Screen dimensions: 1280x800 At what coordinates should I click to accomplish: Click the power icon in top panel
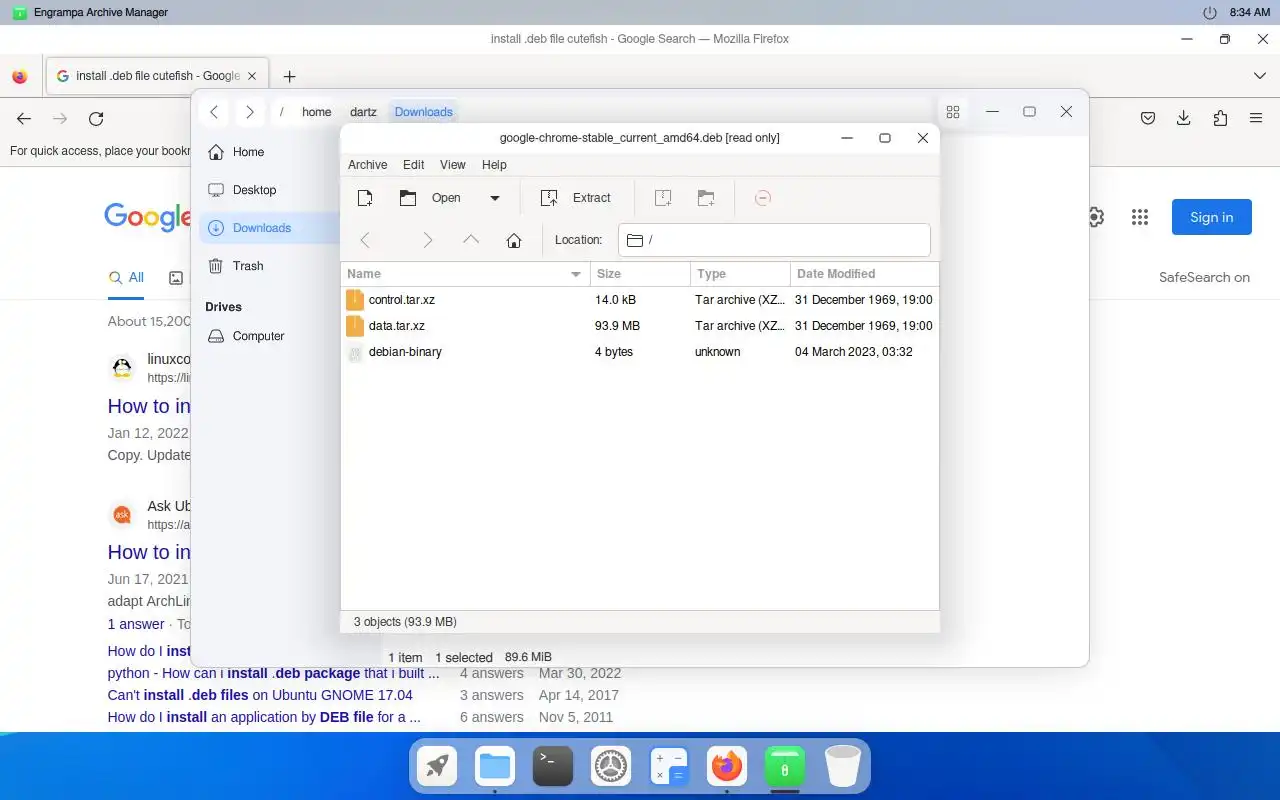pyautogui.click(x=1210, y=13)
